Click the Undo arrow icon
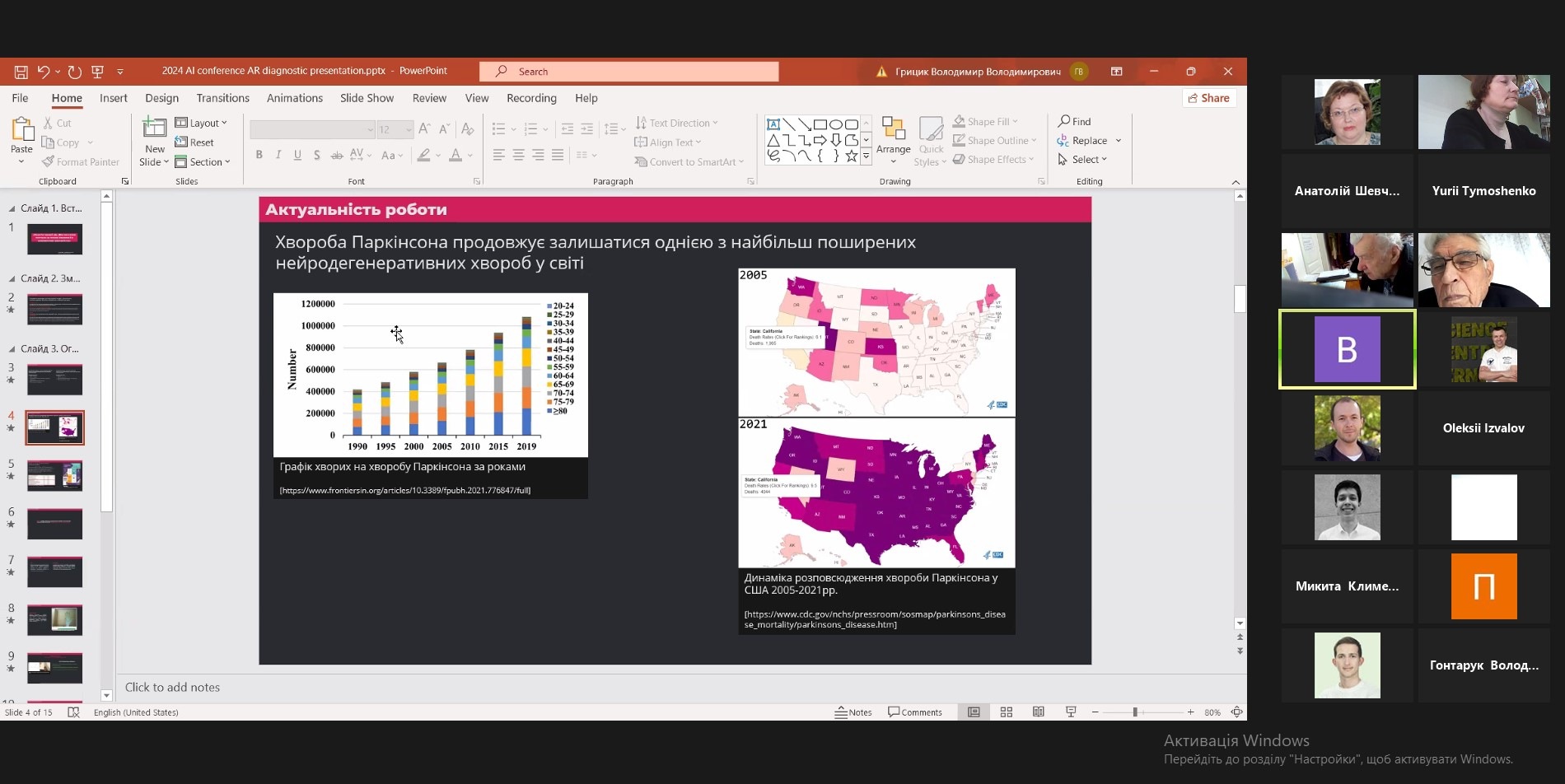 click(44, 72)
